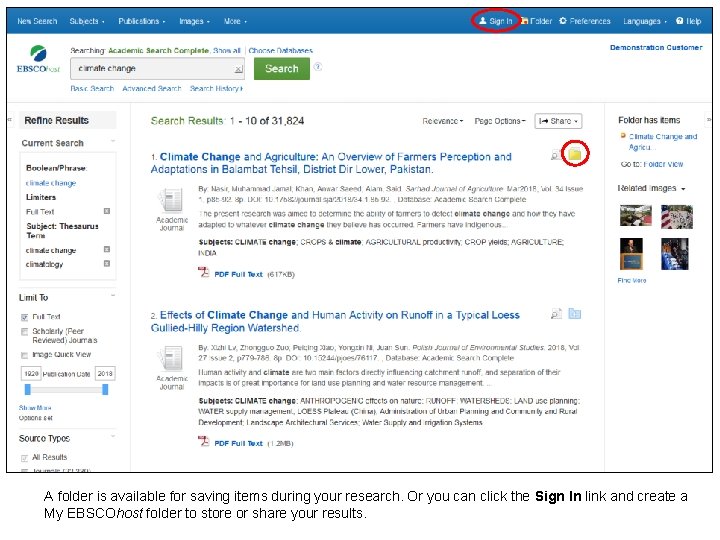Open the More dropdown menu
Screen dimensions: 720x540
pos(235,21)
